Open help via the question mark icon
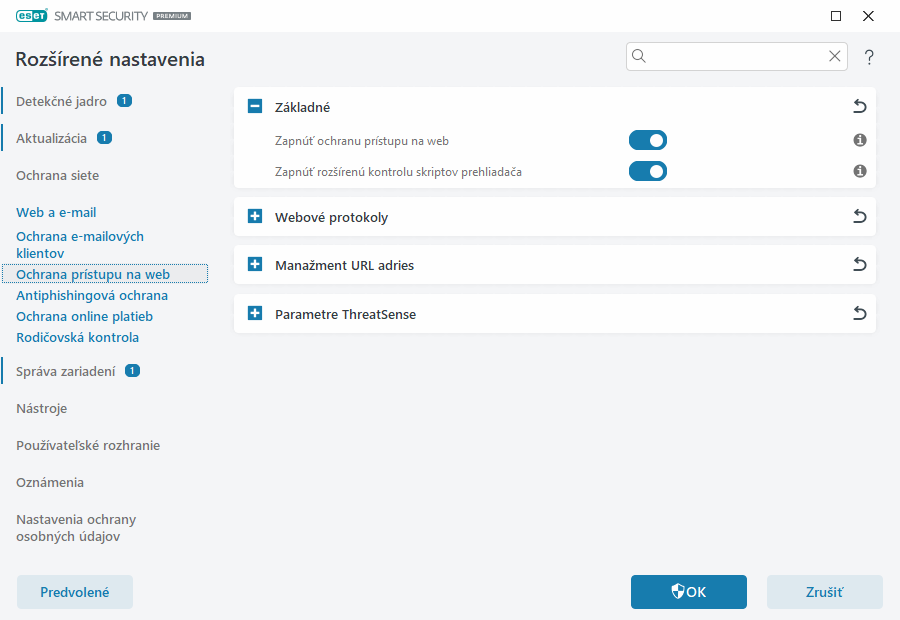 point(869,57)
